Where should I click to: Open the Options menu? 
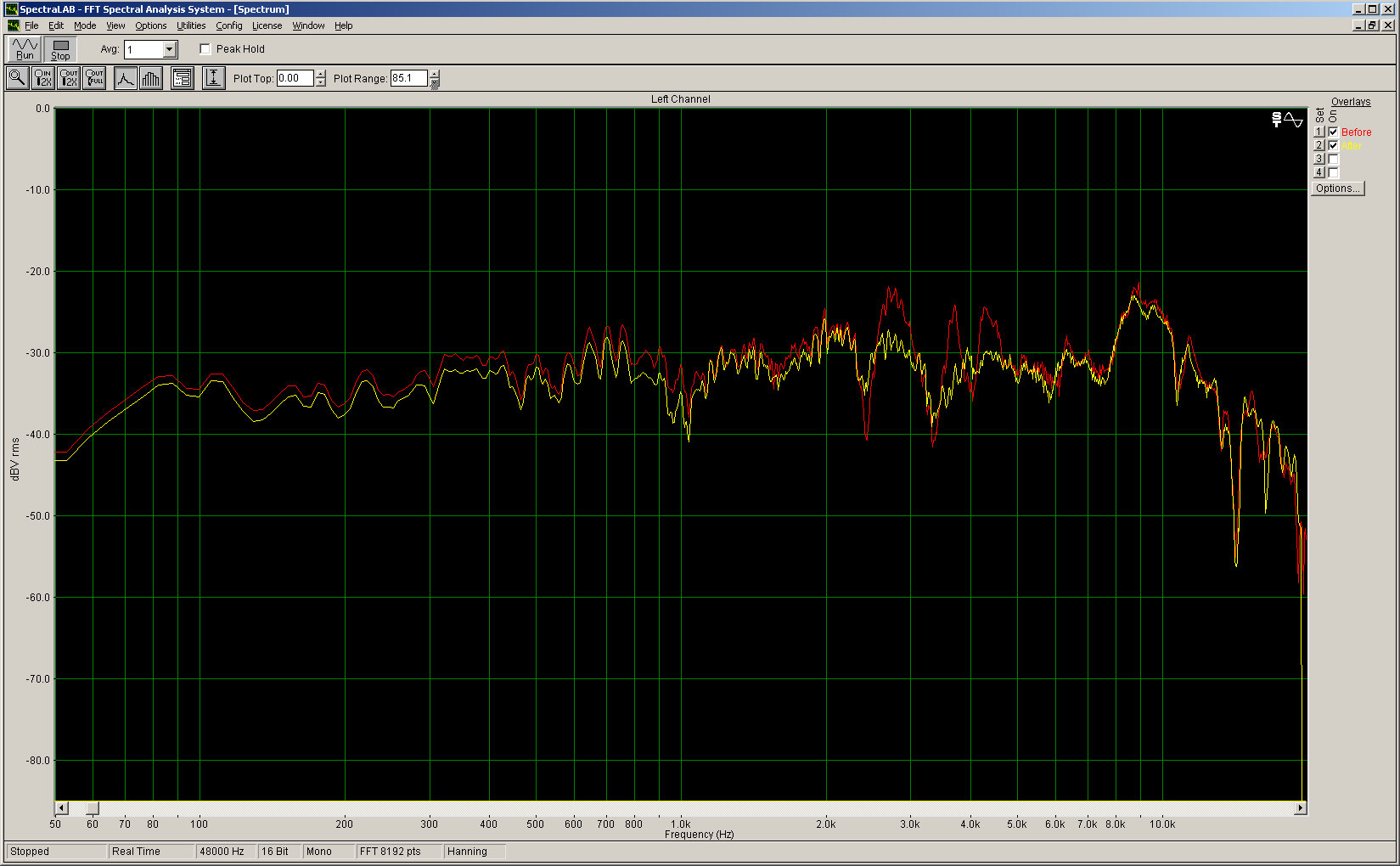click(x=151, y=25)
